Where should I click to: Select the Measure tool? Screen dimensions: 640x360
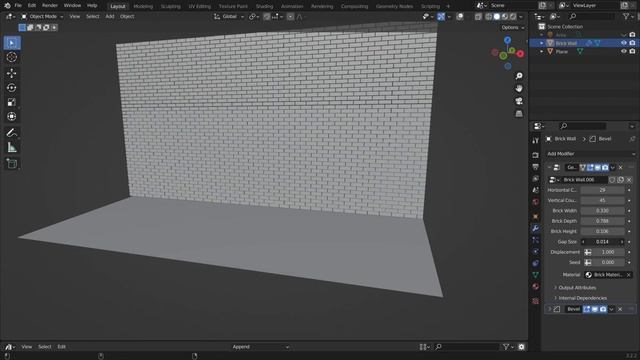12,147
